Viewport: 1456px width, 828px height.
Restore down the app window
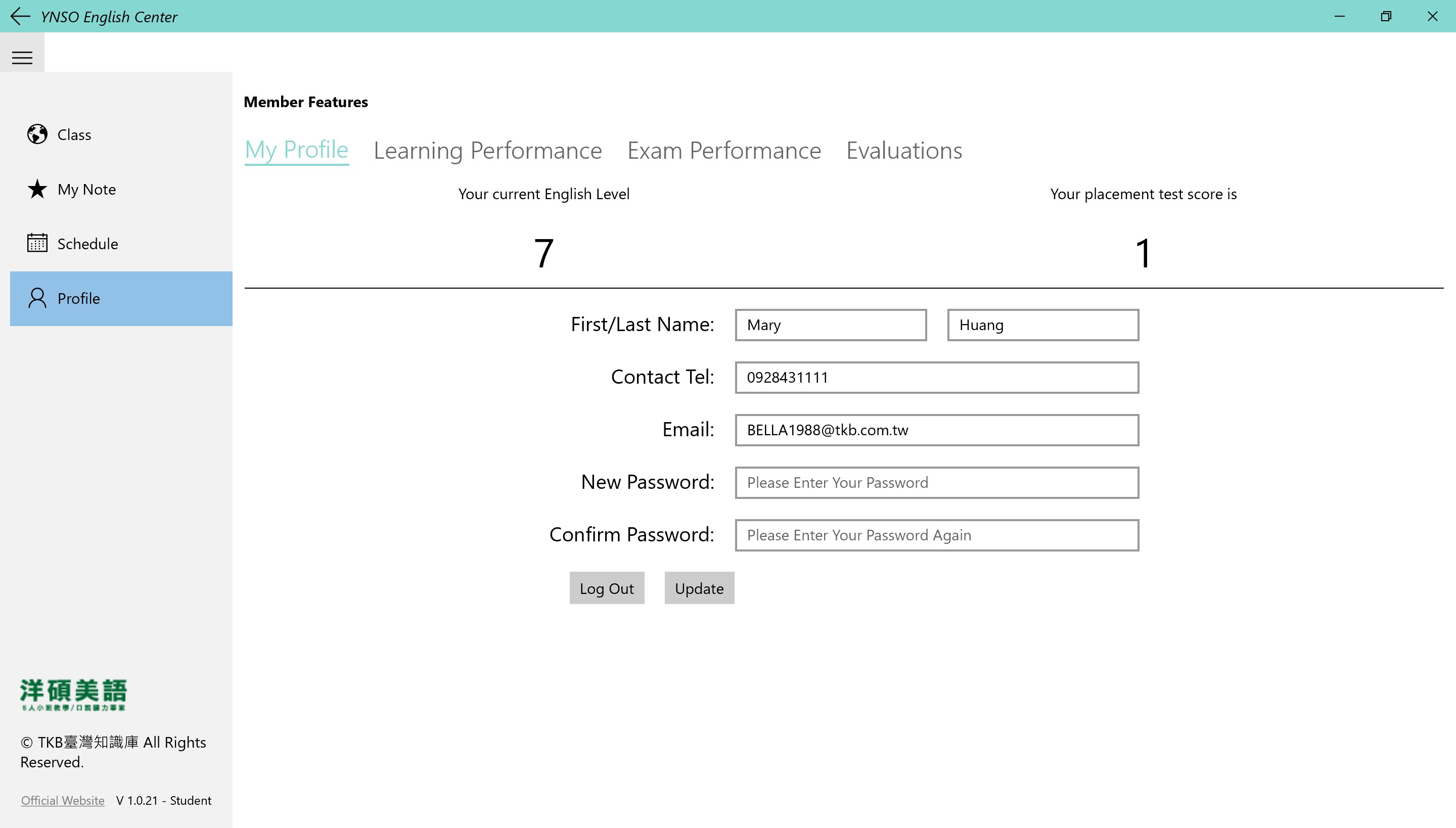1386,16
